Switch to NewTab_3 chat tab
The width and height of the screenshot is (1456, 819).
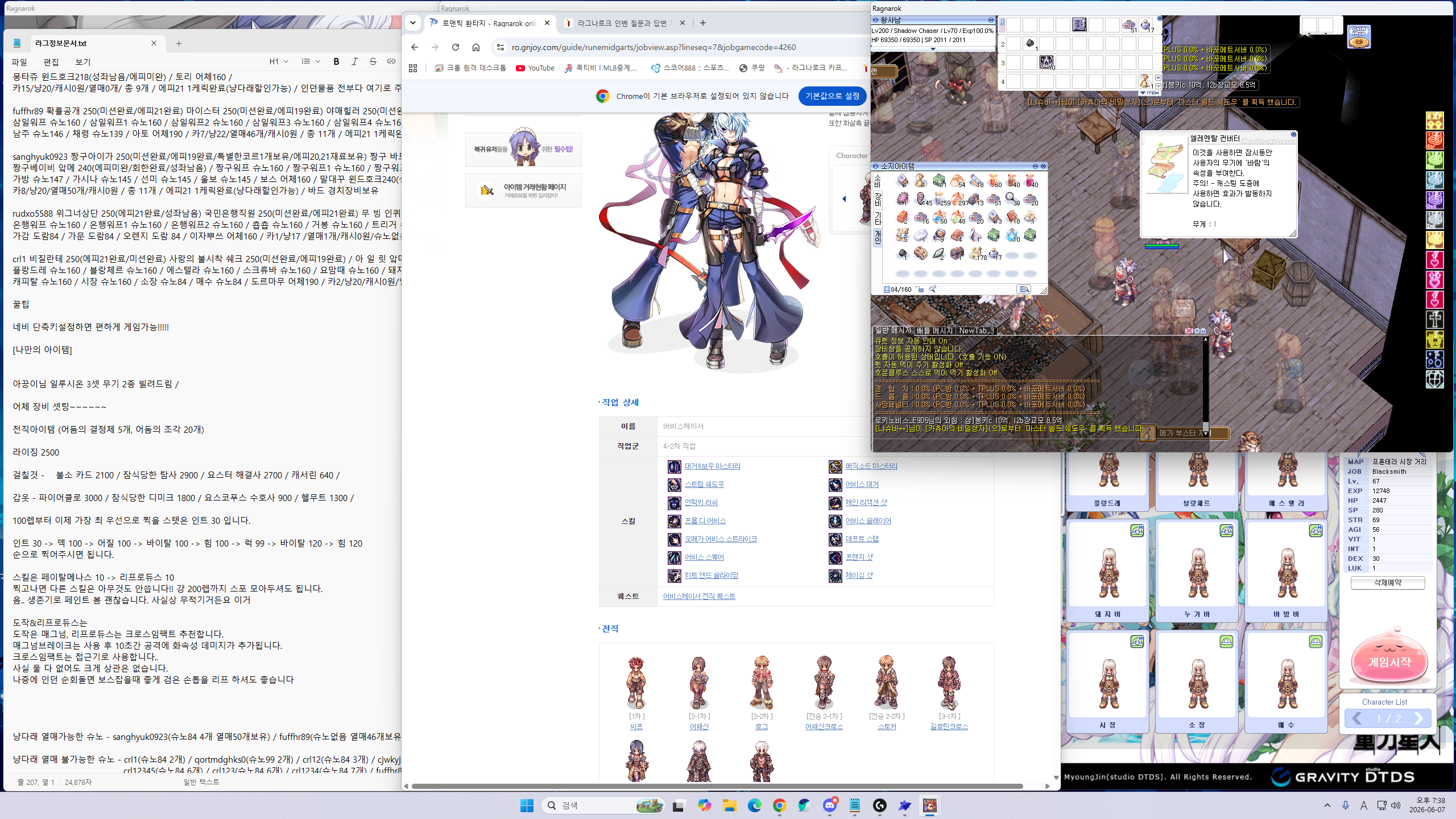click(x=976, y=330)
